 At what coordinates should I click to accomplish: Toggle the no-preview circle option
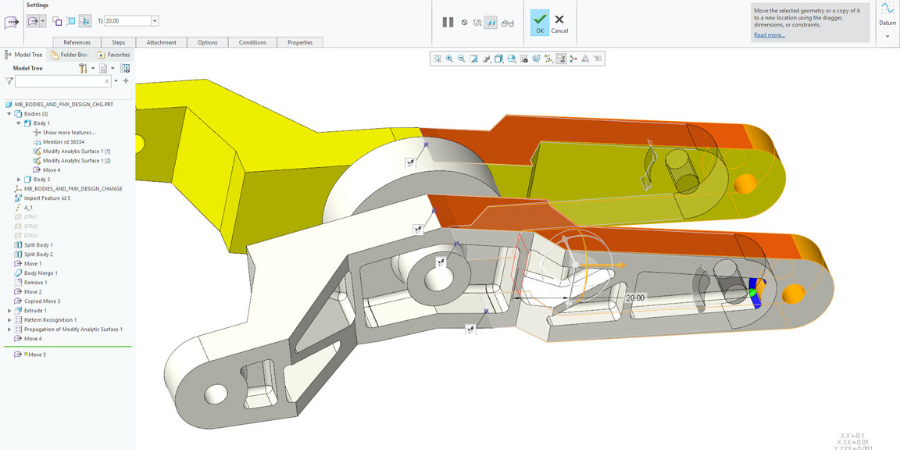point(464,22)
